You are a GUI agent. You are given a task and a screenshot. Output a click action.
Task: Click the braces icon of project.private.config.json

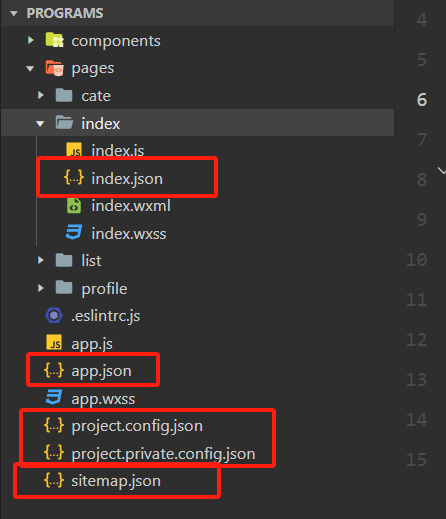click(54, 453)
